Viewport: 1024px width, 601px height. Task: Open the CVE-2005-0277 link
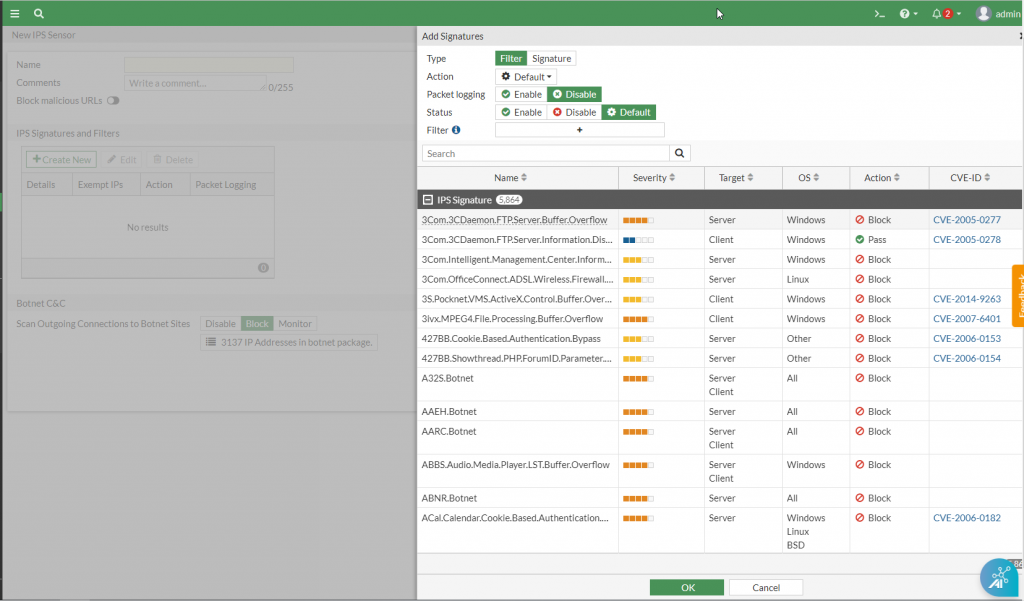pyautogui.click(x=966, y=220)
